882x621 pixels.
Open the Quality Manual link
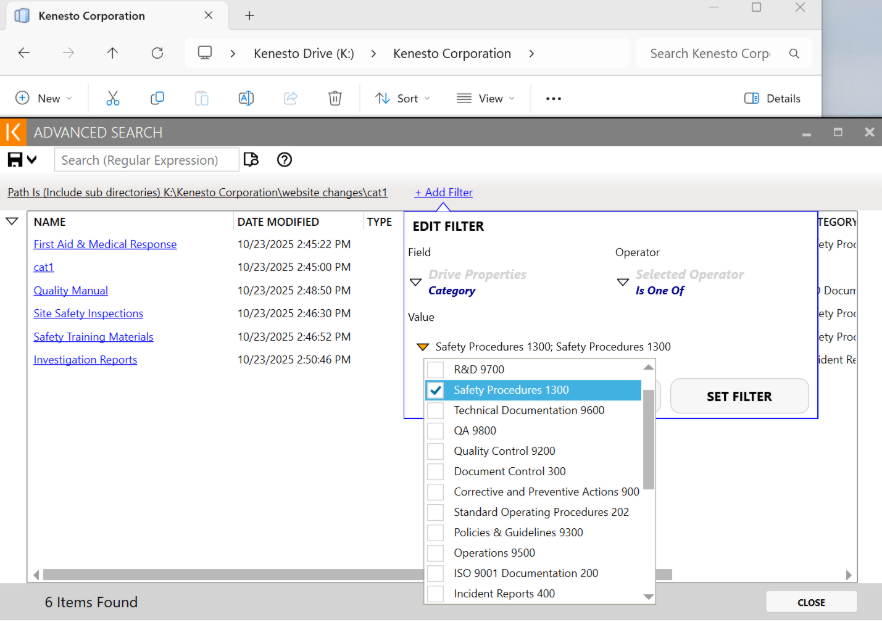tap(70, 290)
